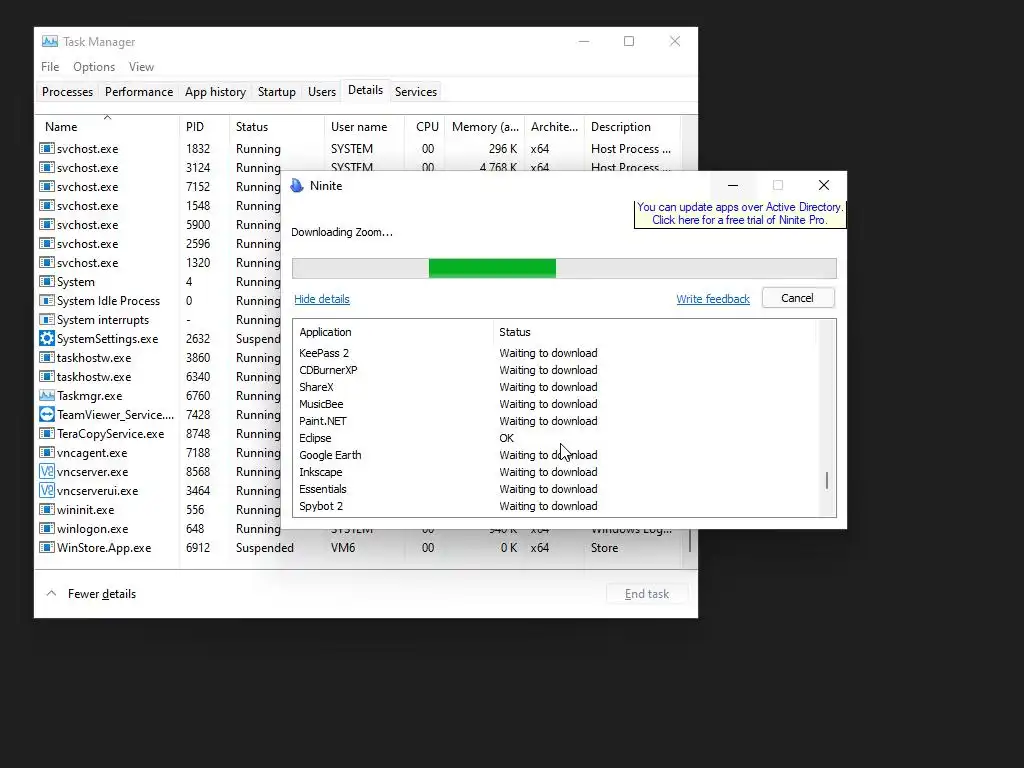
Task: Click the wininit.exe process icon
Action: click(x=47, y=509)
